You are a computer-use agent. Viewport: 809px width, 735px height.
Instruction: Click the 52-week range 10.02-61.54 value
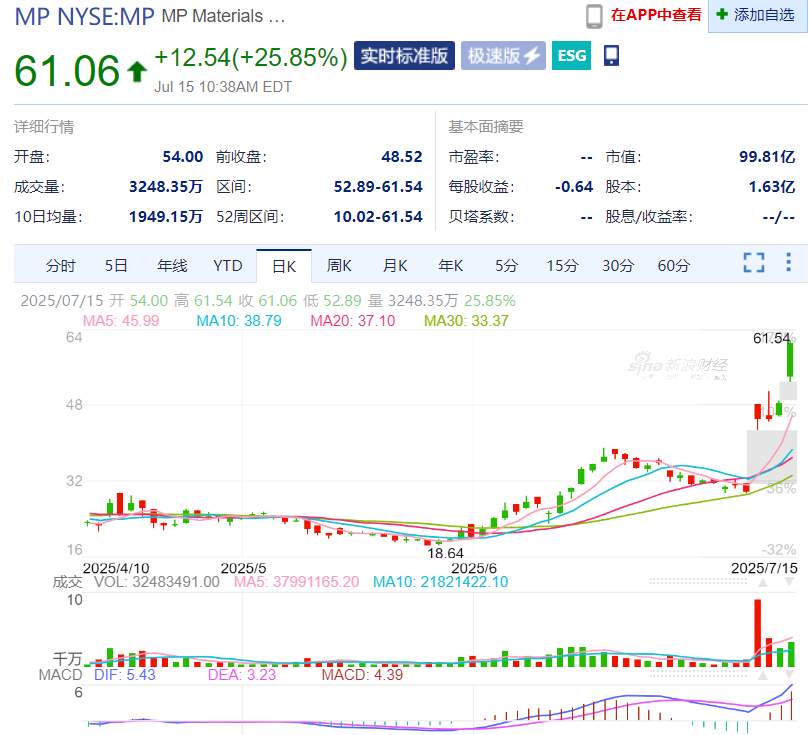click(378, 217)
